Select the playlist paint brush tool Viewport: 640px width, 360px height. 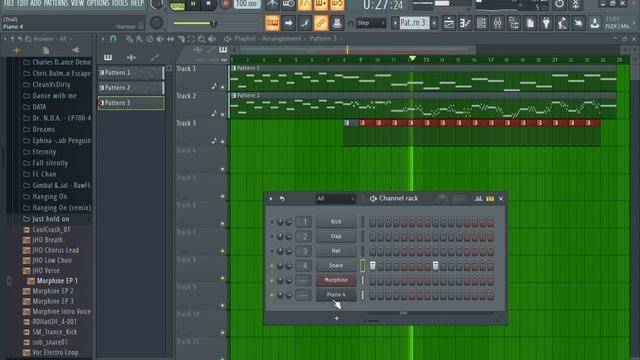[x=139, y=39]
